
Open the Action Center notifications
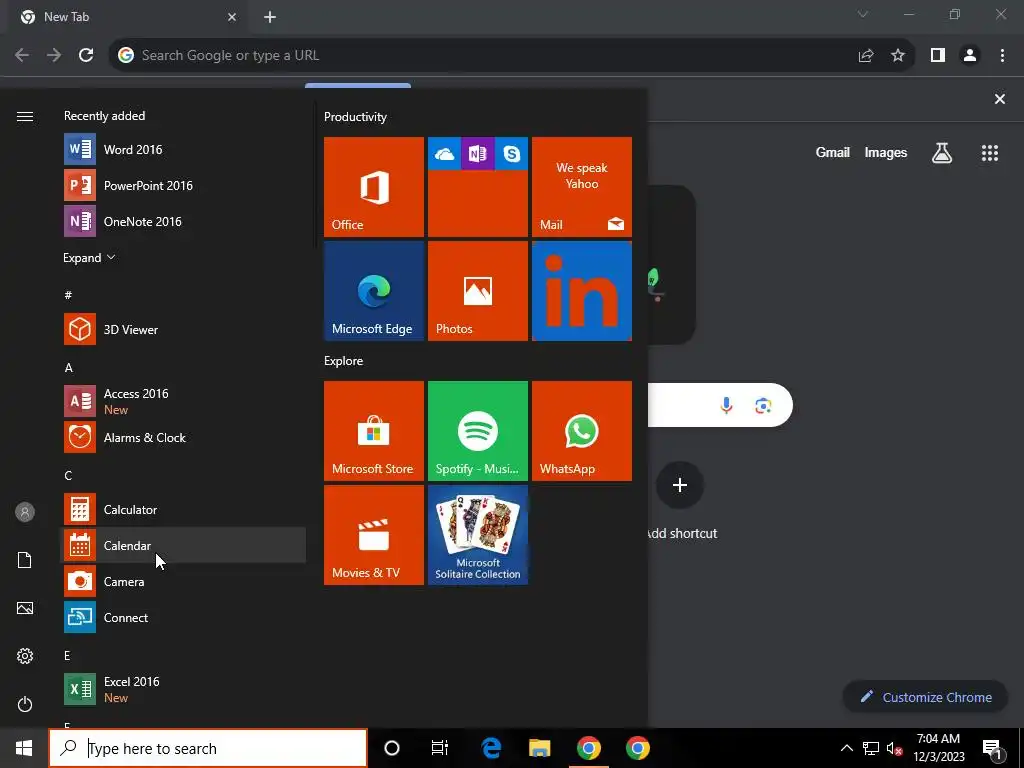[x=992, y=748]
